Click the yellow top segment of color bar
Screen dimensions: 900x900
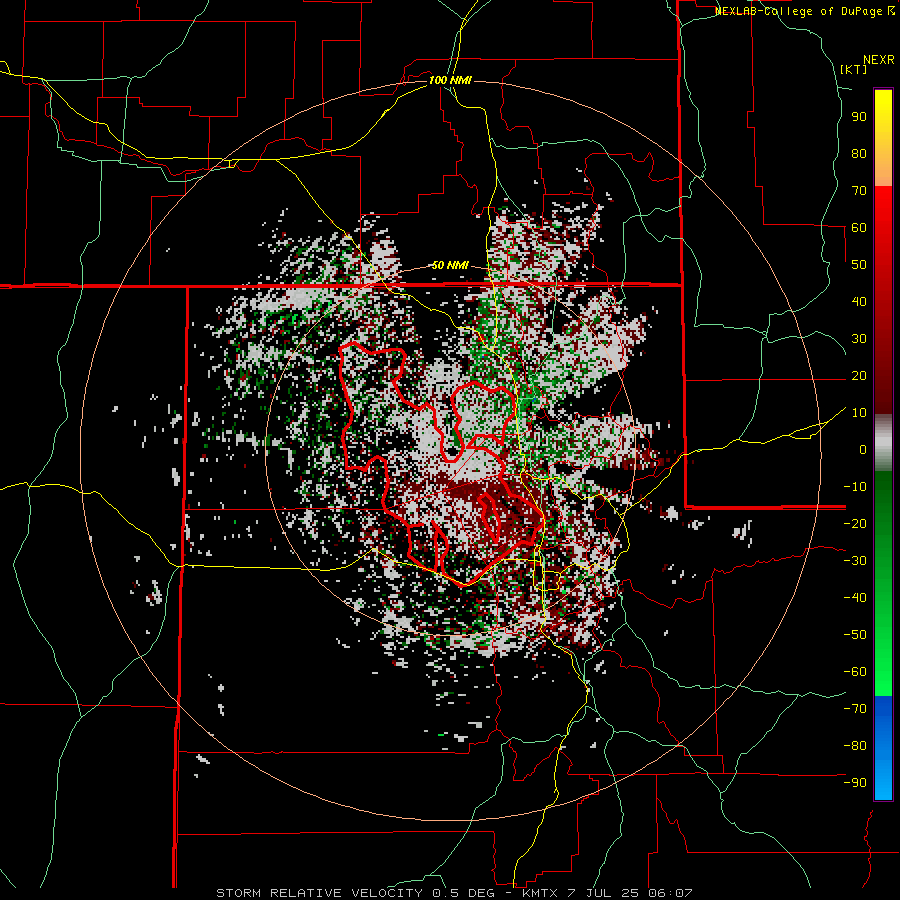[883, 138]
